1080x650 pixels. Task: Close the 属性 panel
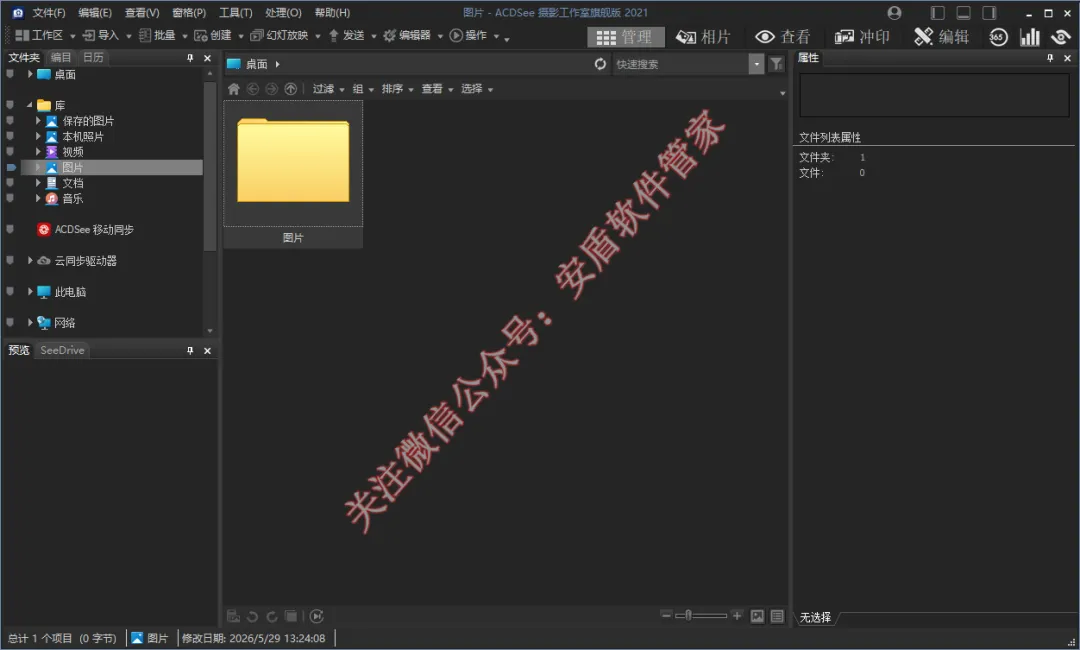1068,58
